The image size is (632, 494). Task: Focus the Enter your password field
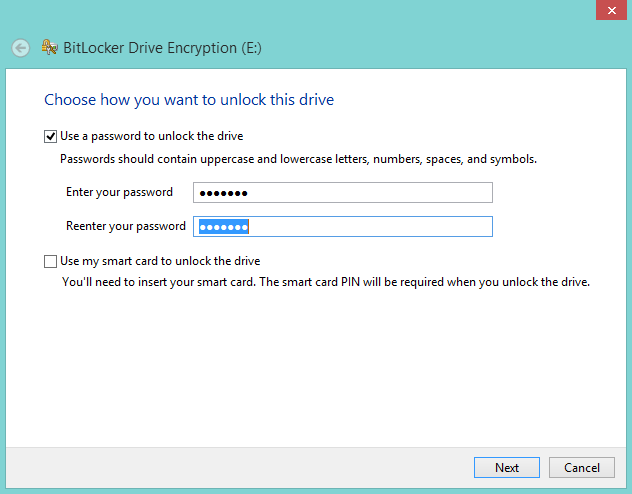click(343, 193)
